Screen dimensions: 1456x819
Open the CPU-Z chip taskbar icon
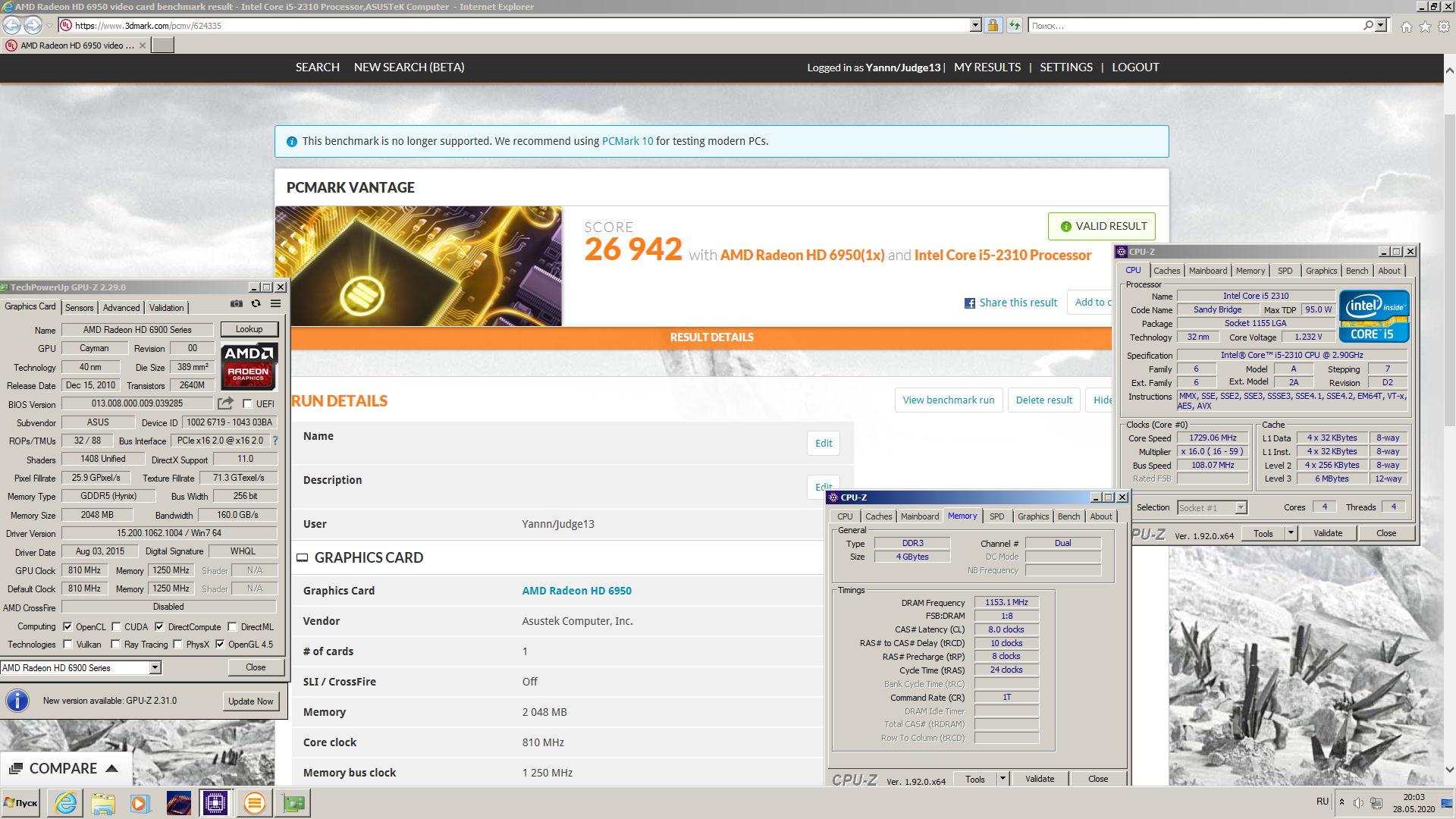coord(215,803)
